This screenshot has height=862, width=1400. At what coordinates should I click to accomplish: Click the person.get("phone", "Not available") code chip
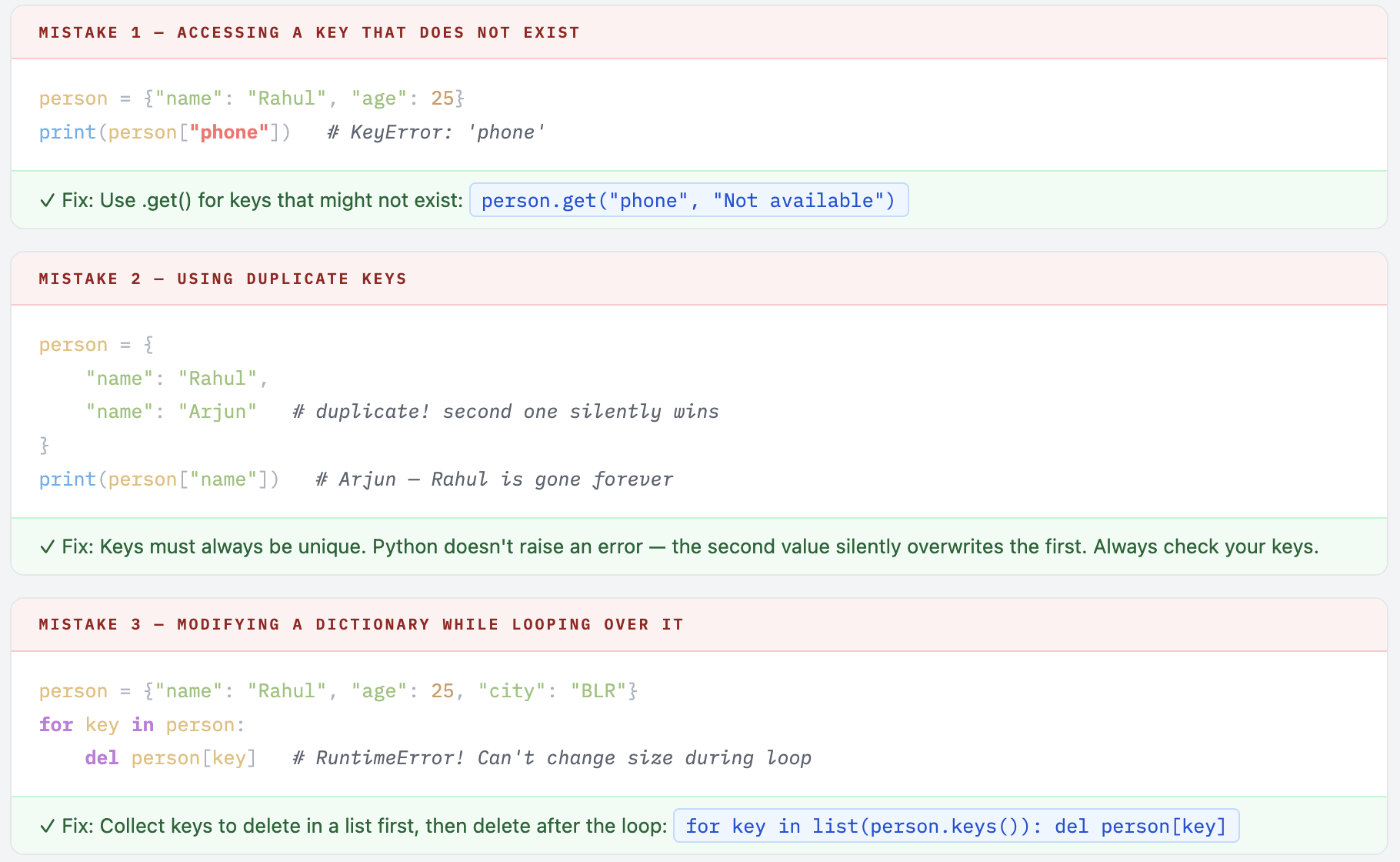(x=688, y=200)
